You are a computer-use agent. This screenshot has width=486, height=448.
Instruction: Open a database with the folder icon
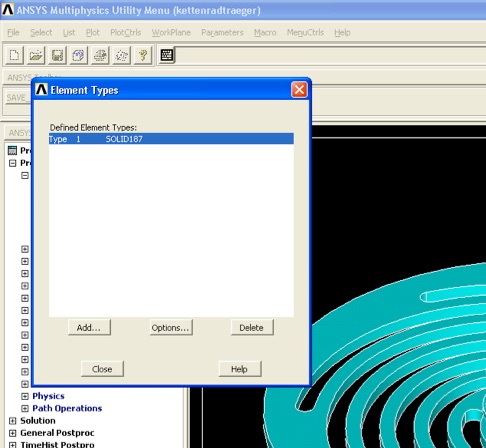click(x=36, y=55)
